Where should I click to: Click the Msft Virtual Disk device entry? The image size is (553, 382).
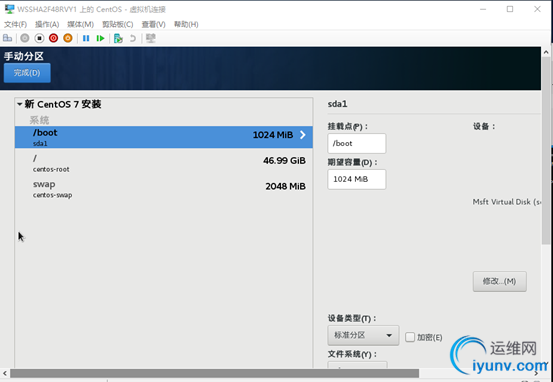click(506, 202)
